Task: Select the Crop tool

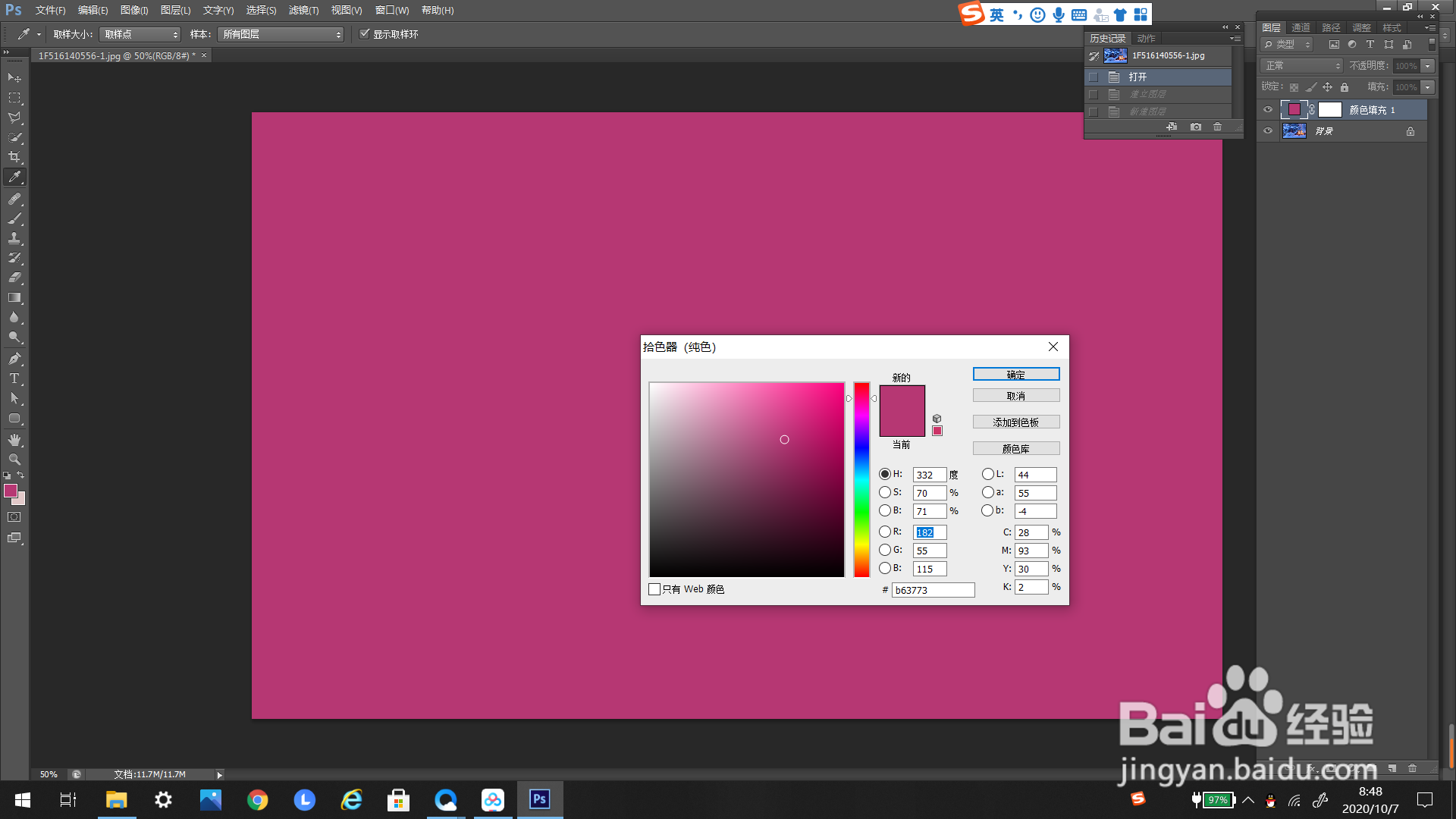Action: click(x=14, y=157)
